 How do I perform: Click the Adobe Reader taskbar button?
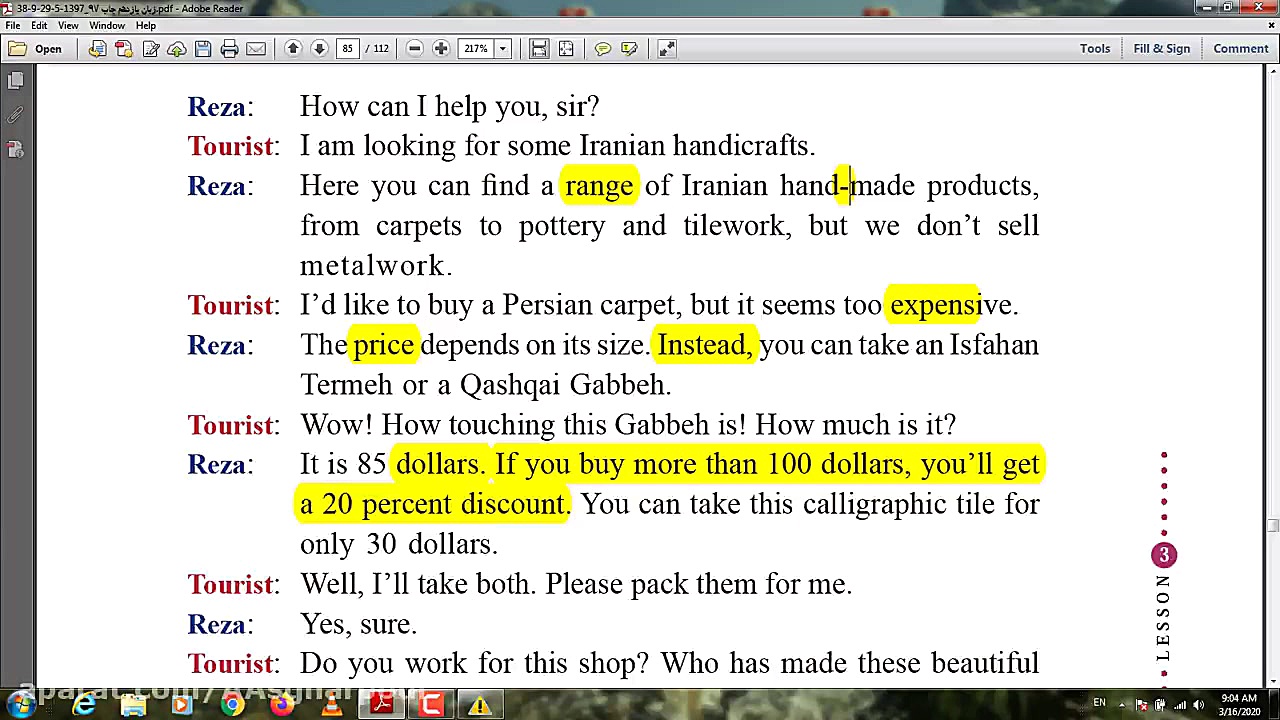pos(381,705)
